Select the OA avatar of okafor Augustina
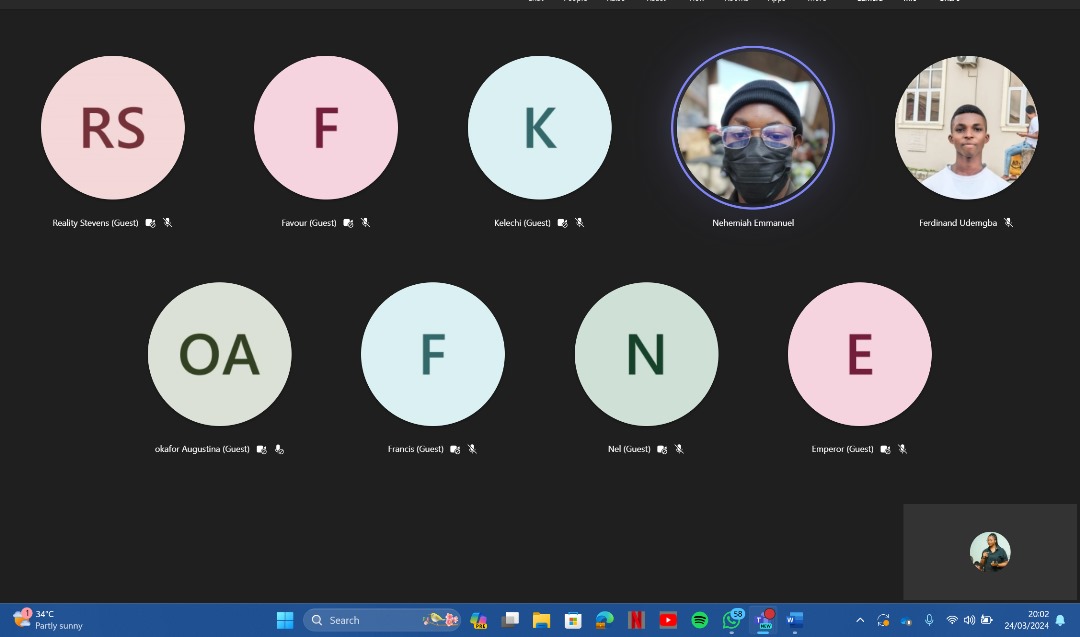Image resolution: width=1080 pixels, height=637 pixels. pyautogui.click(x=220, y=354)
